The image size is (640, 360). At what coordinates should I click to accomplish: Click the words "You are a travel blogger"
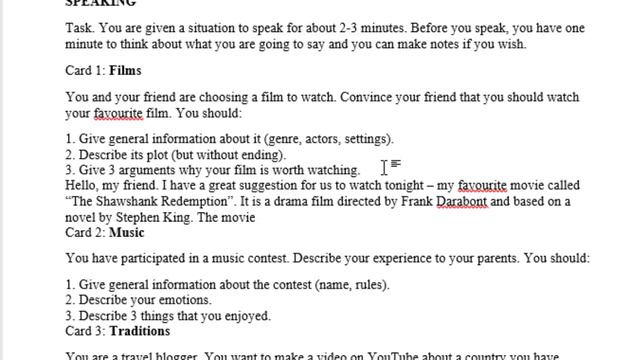coord(131,356)
